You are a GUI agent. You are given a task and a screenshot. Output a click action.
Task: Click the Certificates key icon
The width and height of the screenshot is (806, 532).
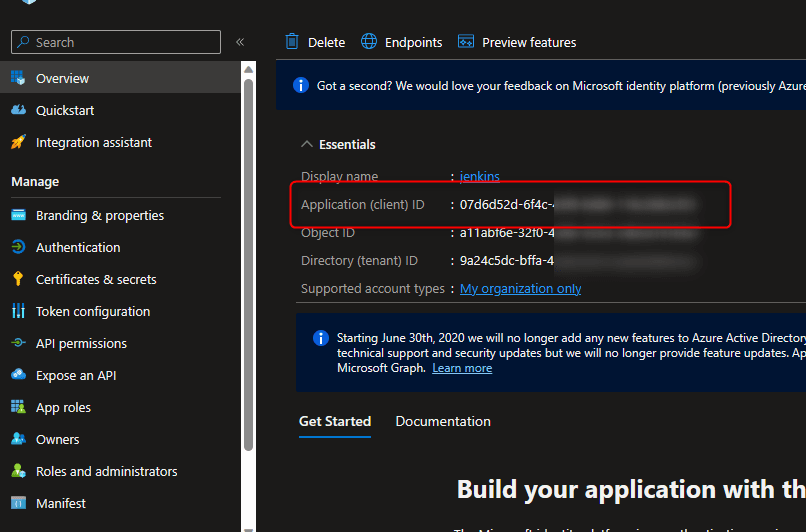19,279
